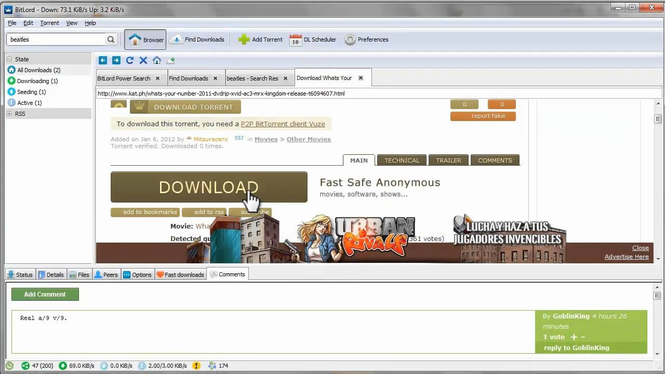Click the new tab icon in navigation bar
Image resolution: width=665 pixels, height=374 pixels.
(x=170, y=60)
